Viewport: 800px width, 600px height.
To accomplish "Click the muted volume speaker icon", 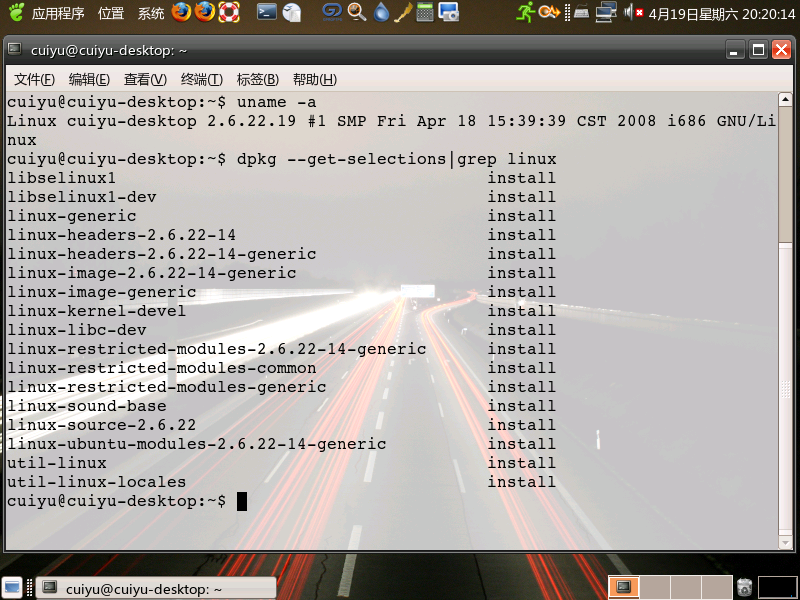I will [x=633, y=12].
